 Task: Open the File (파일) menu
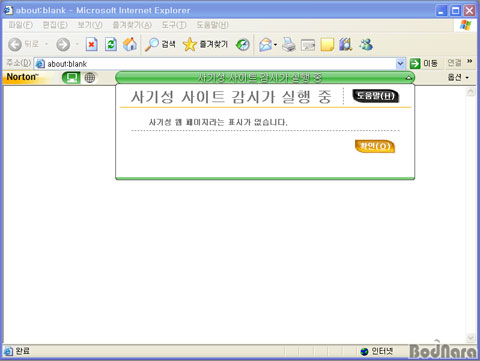tap(21, 25)
